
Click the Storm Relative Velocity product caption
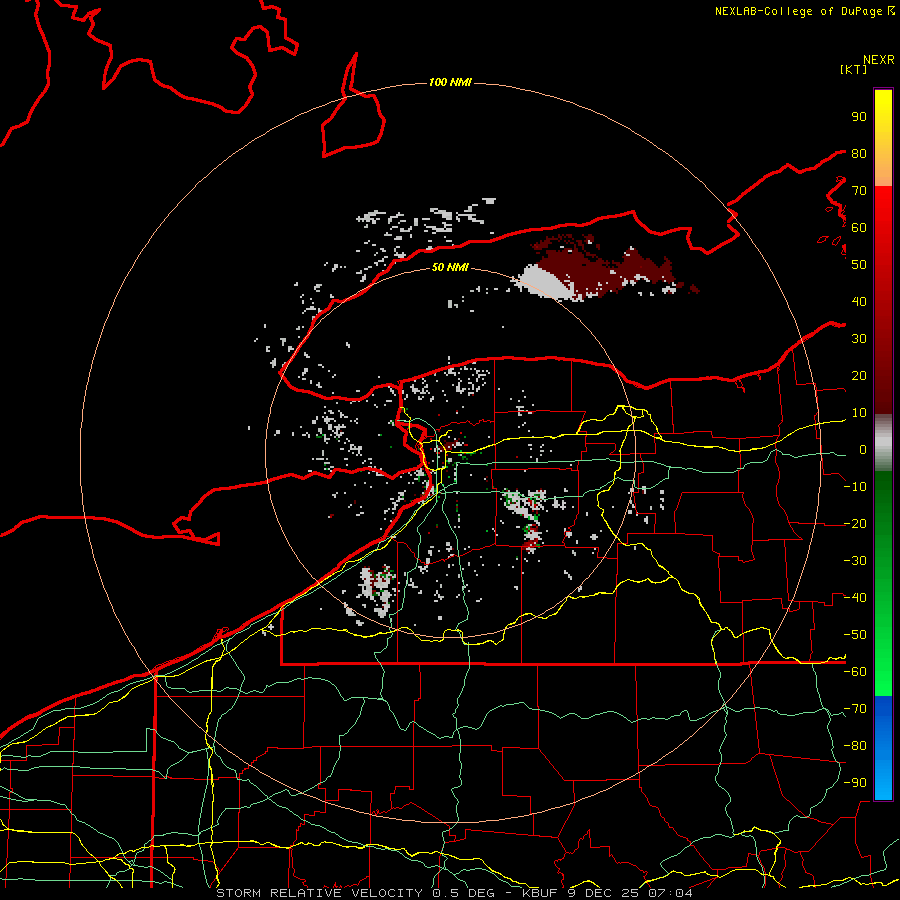coord(454,893)
